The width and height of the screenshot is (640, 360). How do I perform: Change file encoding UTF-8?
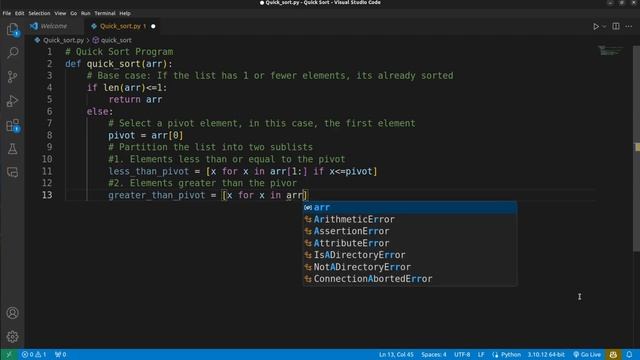point(462,354)
